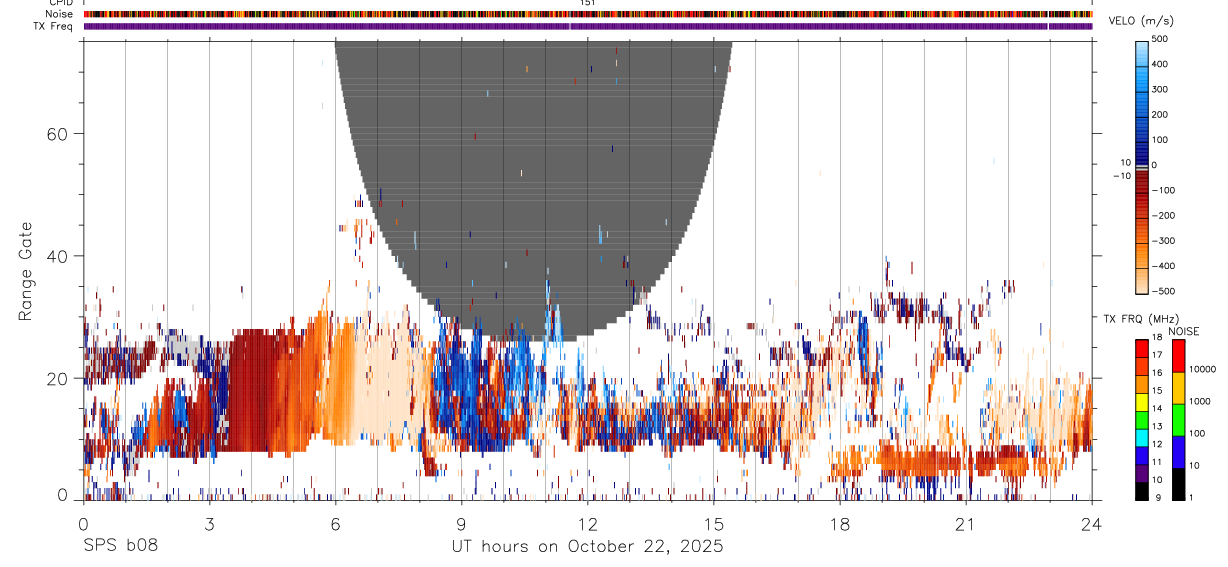Click the 6 tick on the UT hours axis
The width and height of the screenshot is (1228, 567).
click(x=335, y=524)
